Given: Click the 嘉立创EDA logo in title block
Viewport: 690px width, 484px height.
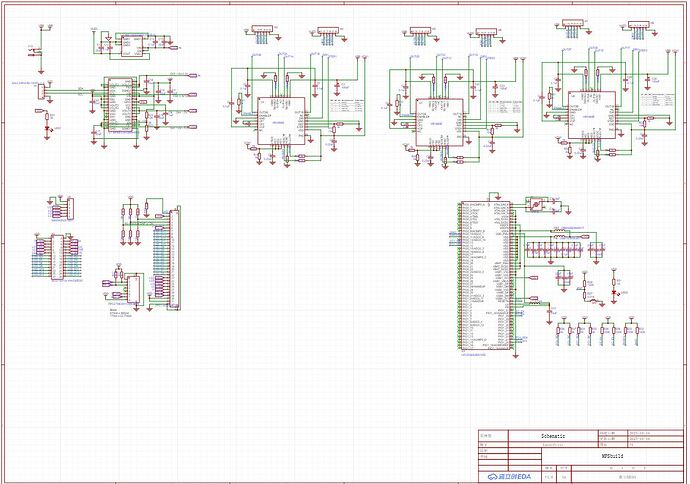Looking at the screenshot, I should [x=510, y=476].
